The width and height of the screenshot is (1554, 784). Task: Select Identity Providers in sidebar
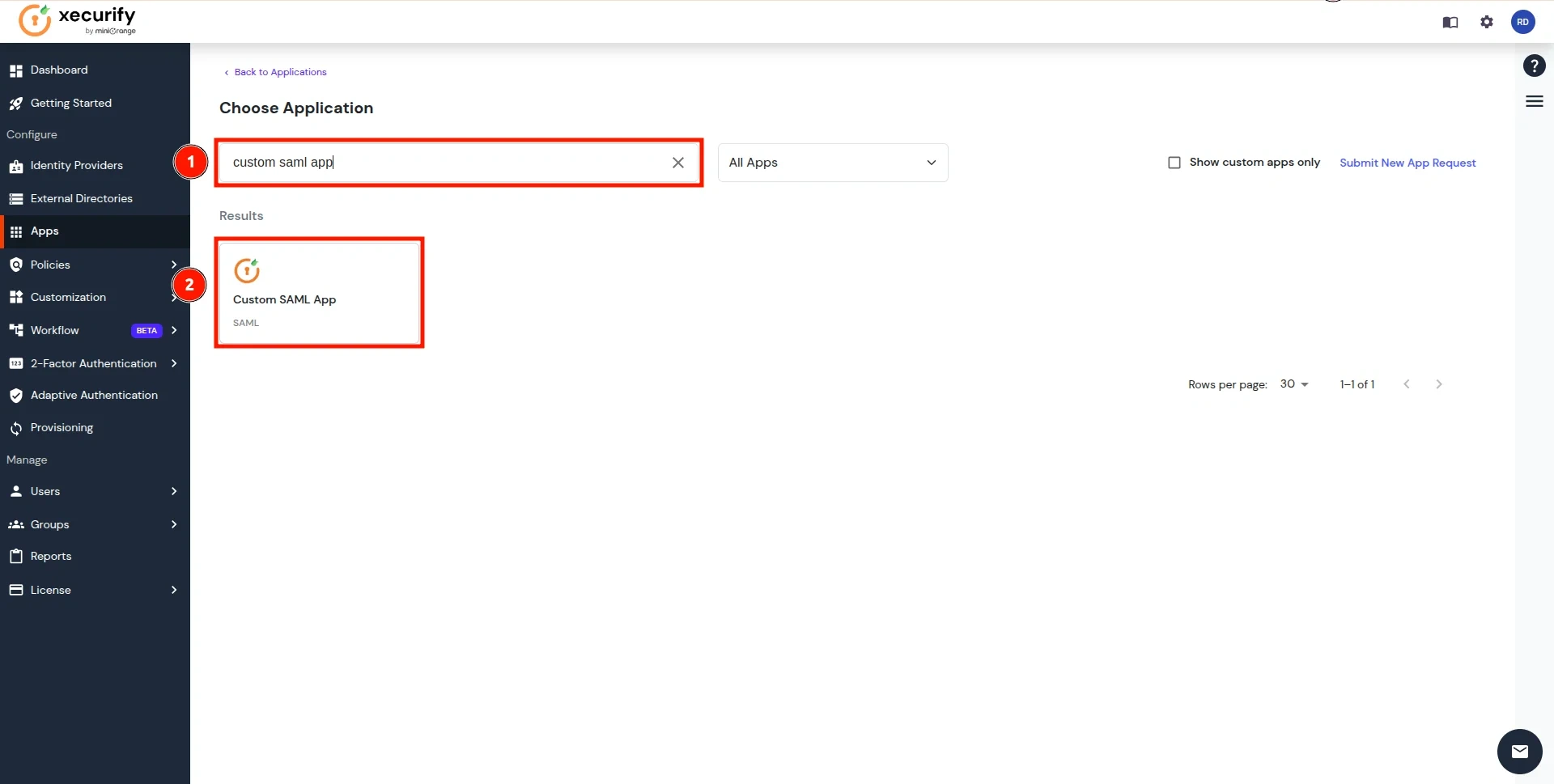click(76, 165)
